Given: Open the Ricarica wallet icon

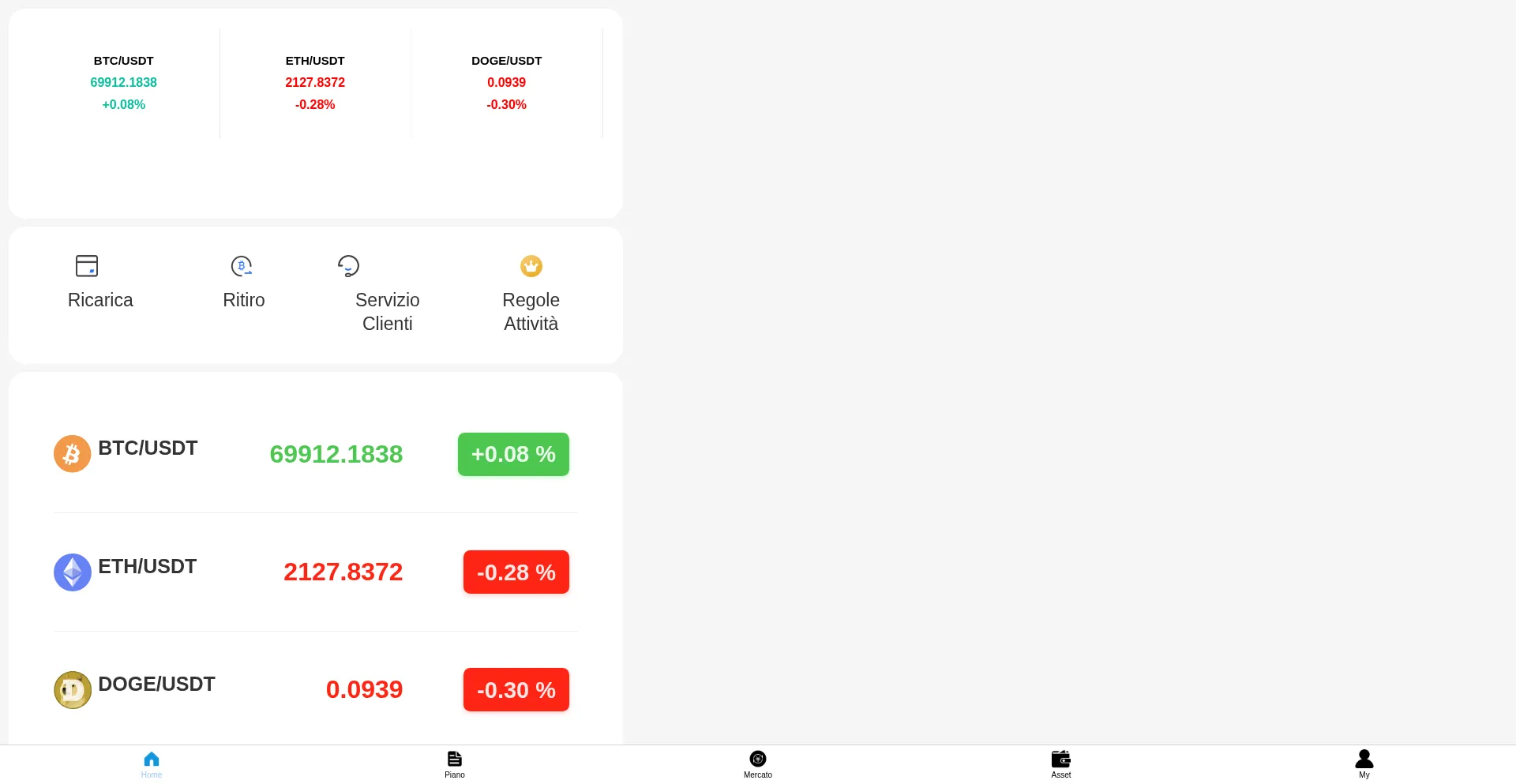Looking at the screenshot, I should pyautogui.click(x=87, y=266).
